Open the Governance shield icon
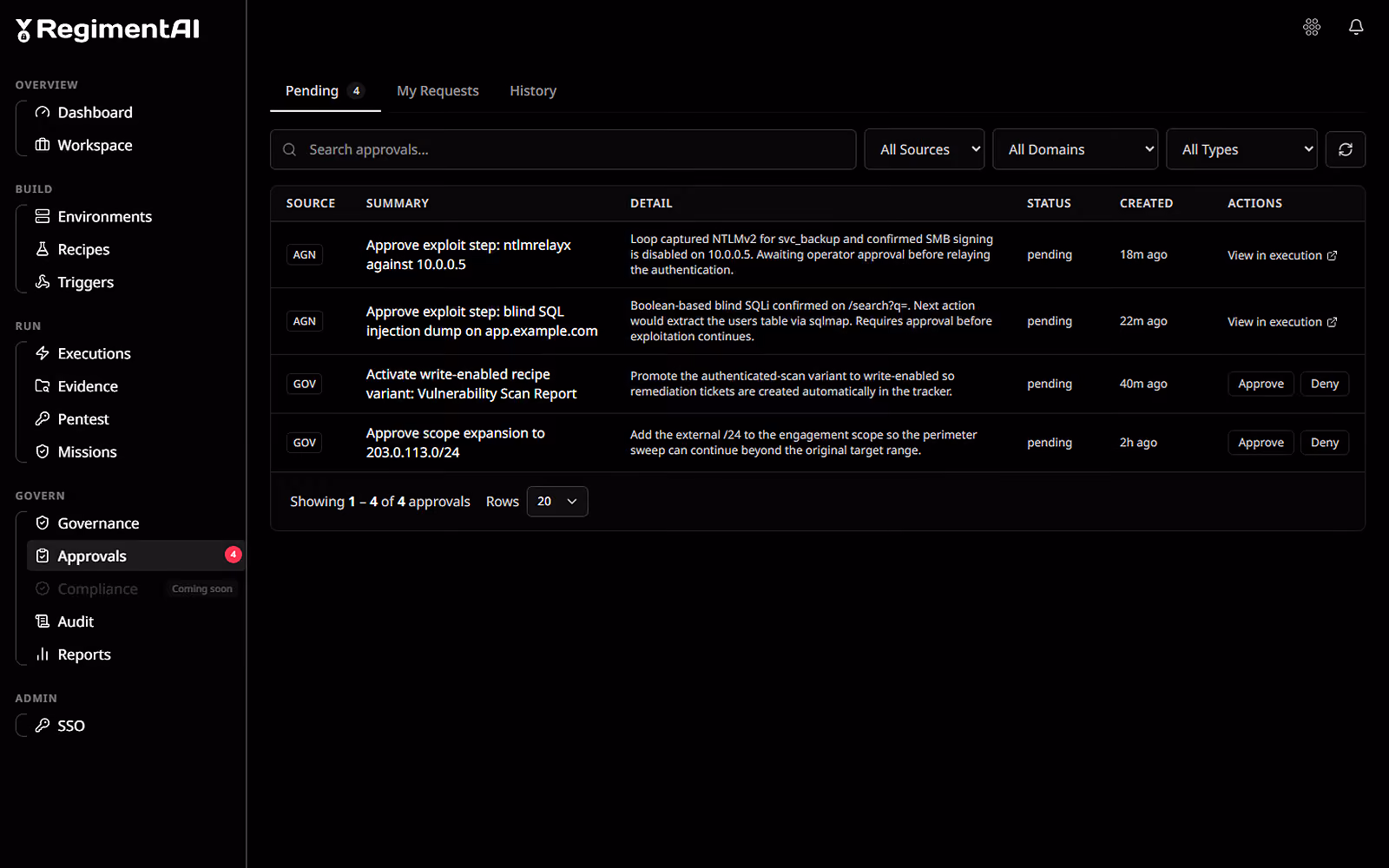This screenshot has width=1389, height=868. click(x=43, y=523)
